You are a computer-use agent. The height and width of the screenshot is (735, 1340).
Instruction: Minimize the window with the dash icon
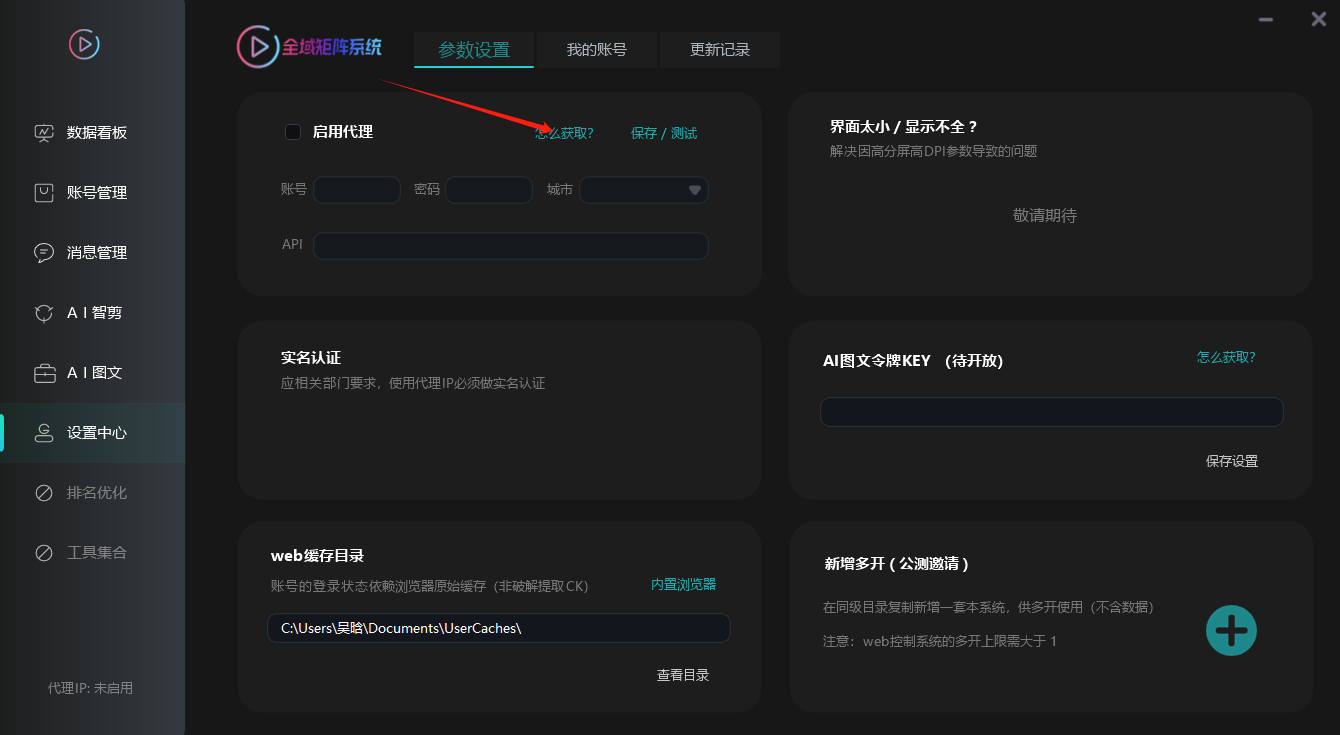point(1267,19)
